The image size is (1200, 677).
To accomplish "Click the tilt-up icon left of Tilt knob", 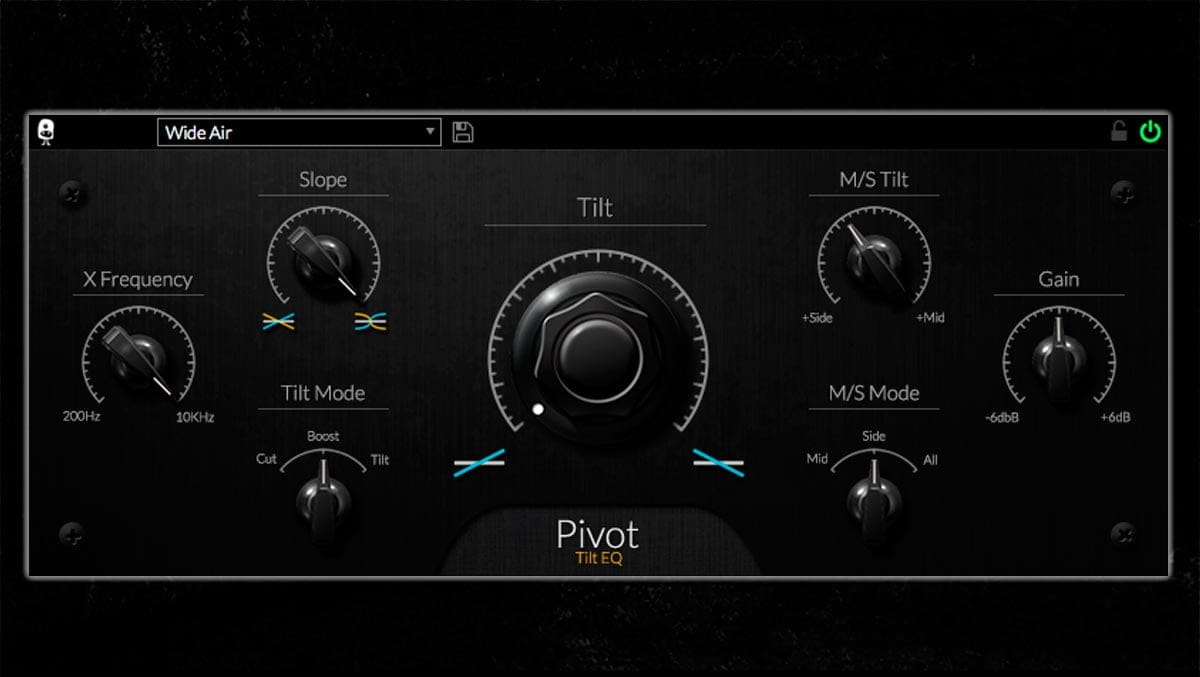I will (479, 462).
